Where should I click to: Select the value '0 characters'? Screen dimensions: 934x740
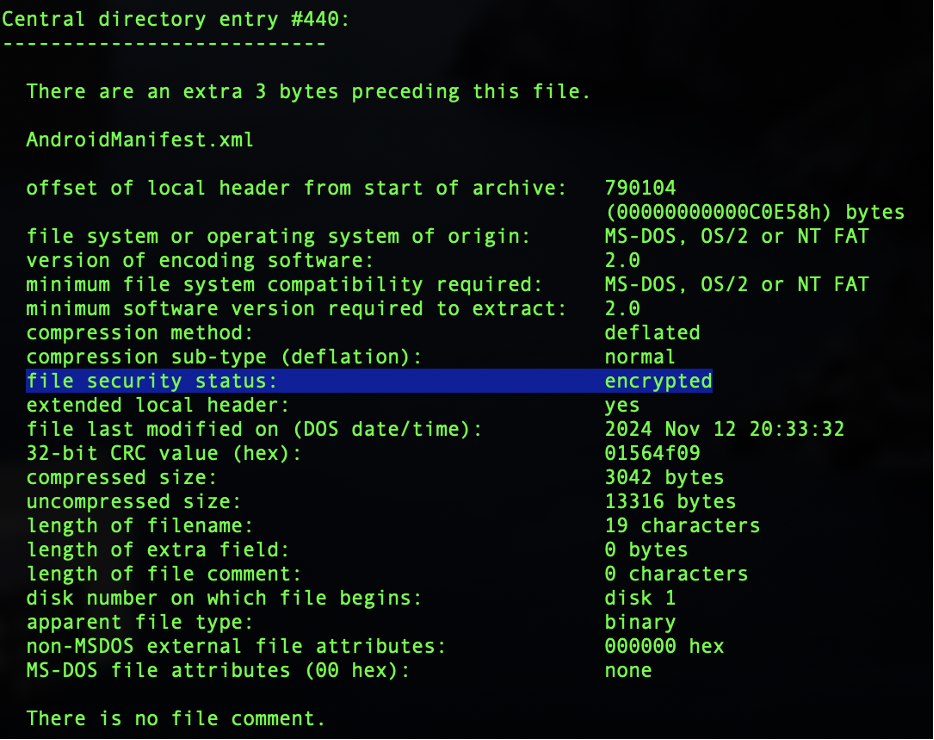click(676, 574)
